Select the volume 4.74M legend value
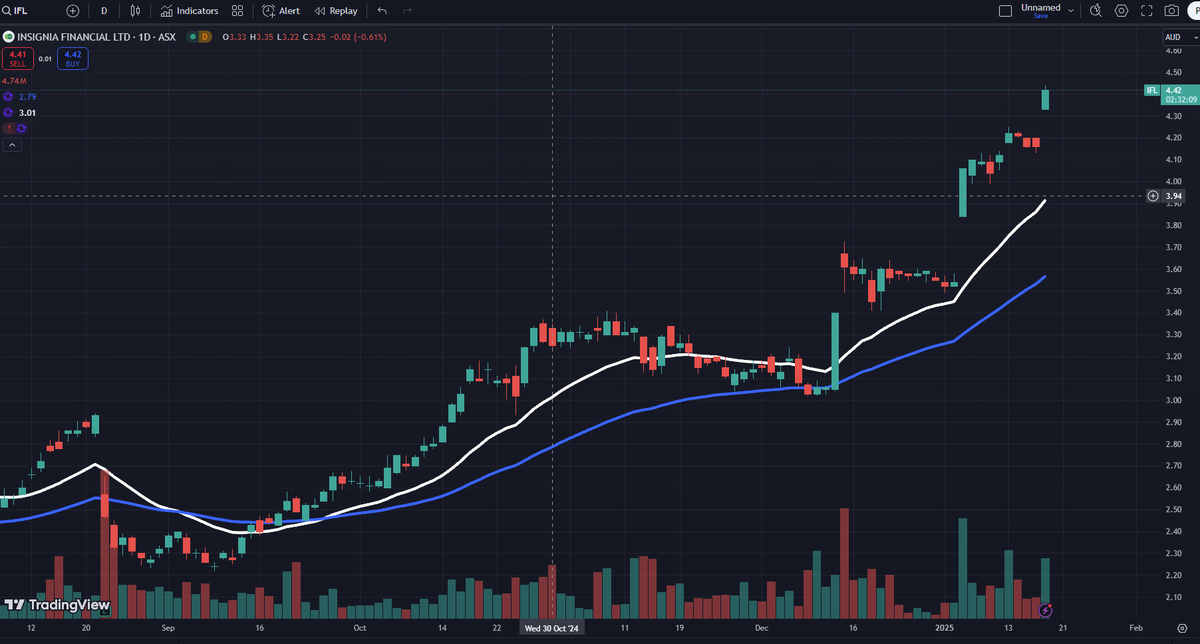The image size is (1200, 644). click(x=14, y=81)
